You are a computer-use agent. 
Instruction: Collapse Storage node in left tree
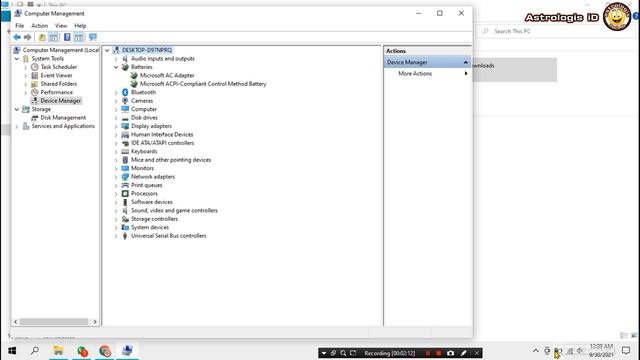point(17,109)
